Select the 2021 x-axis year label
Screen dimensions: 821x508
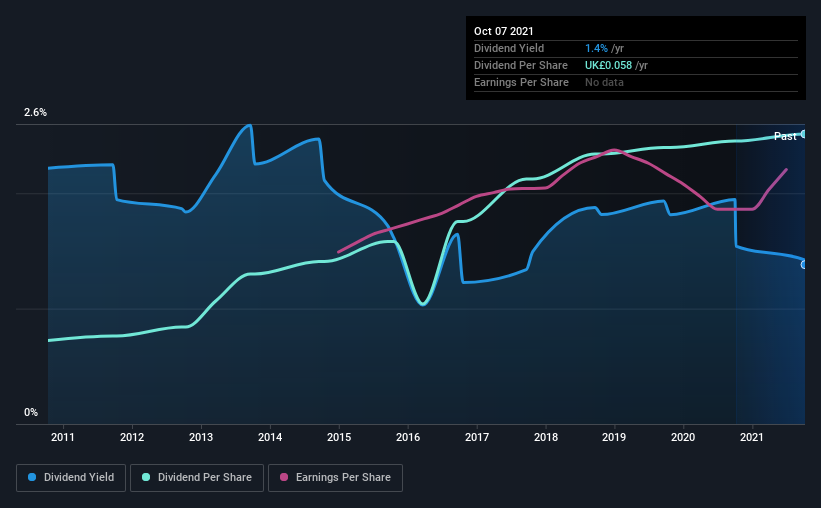point(752,437)
